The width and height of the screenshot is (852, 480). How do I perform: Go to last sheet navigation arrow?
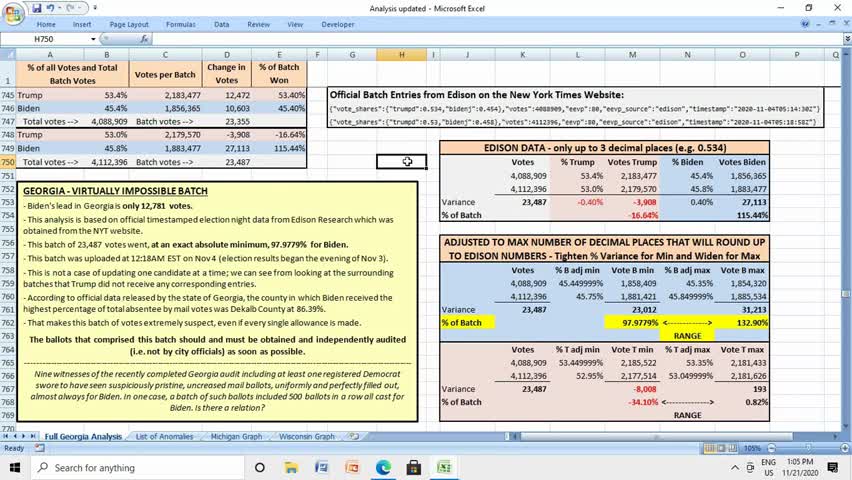[33, 436]
